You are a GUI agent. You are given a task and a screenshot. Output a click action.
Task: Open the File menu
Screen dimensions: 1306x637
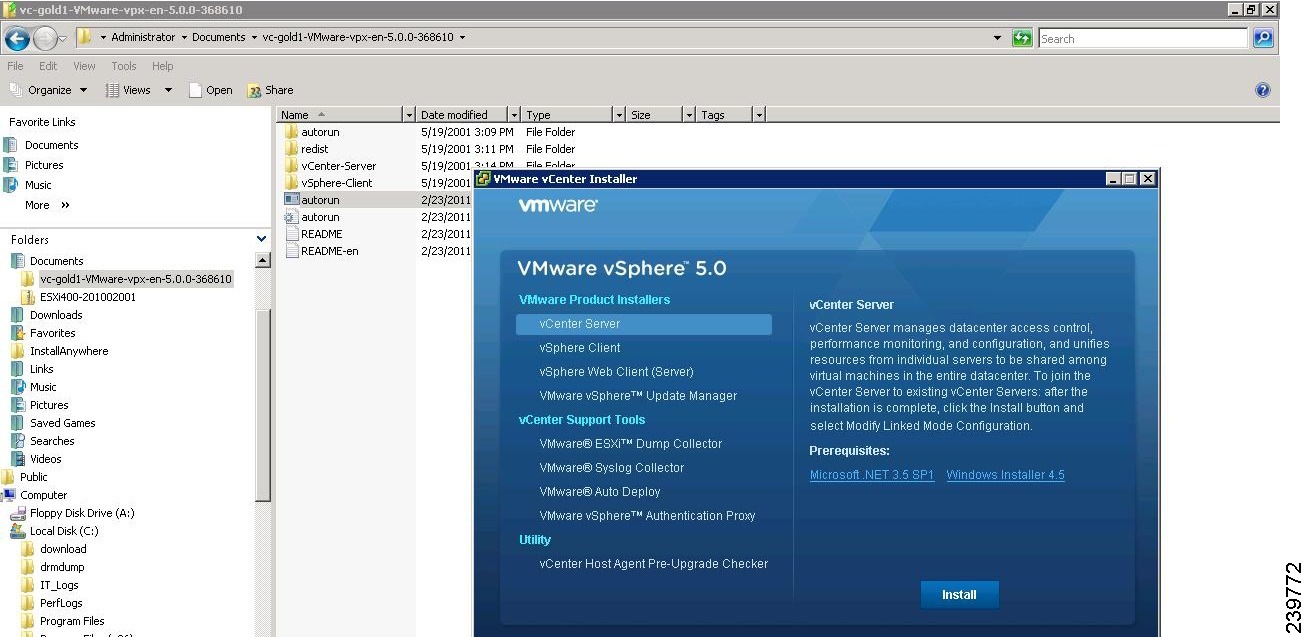pos(17,66)
